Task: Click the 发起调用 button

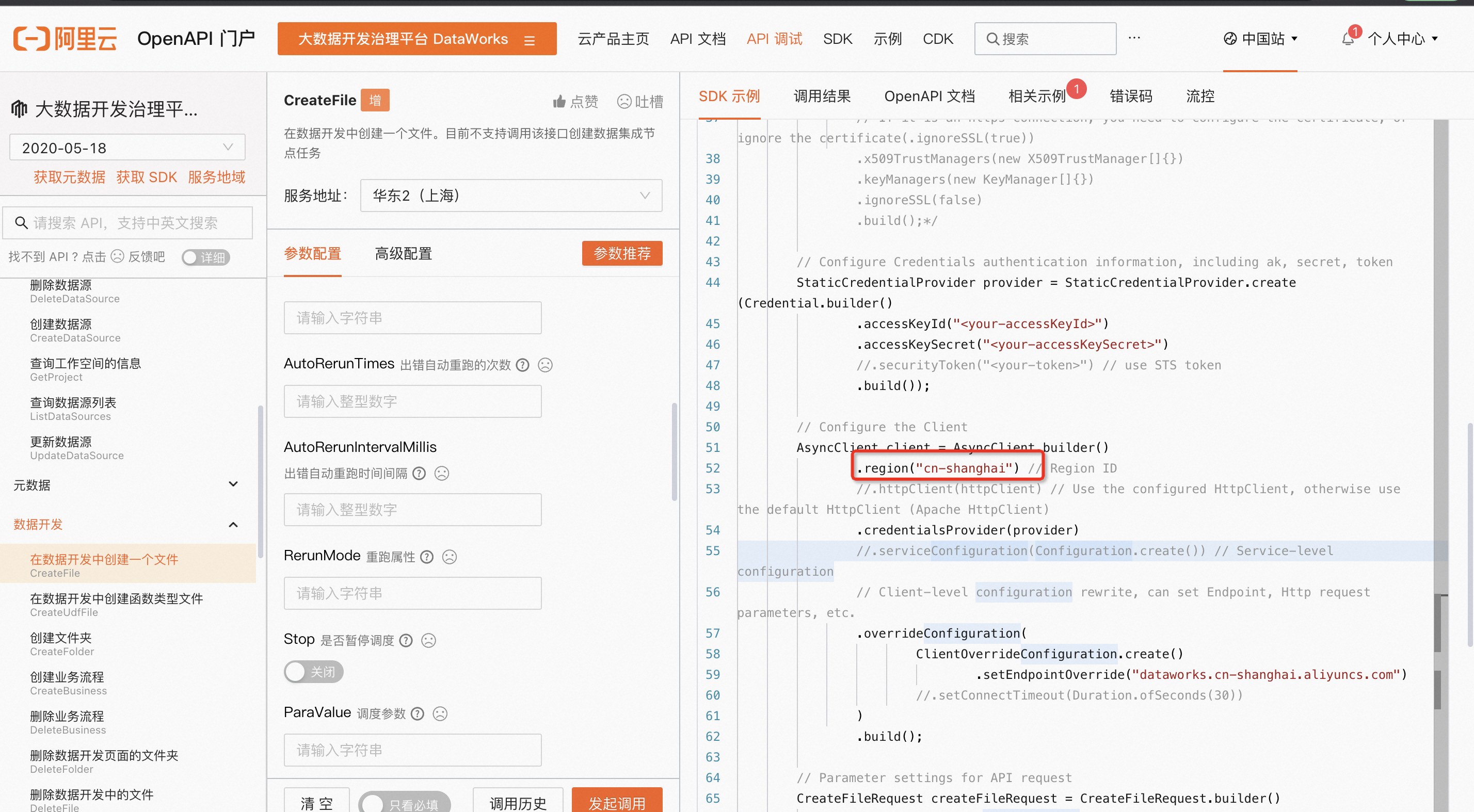Action: (616, 802)
